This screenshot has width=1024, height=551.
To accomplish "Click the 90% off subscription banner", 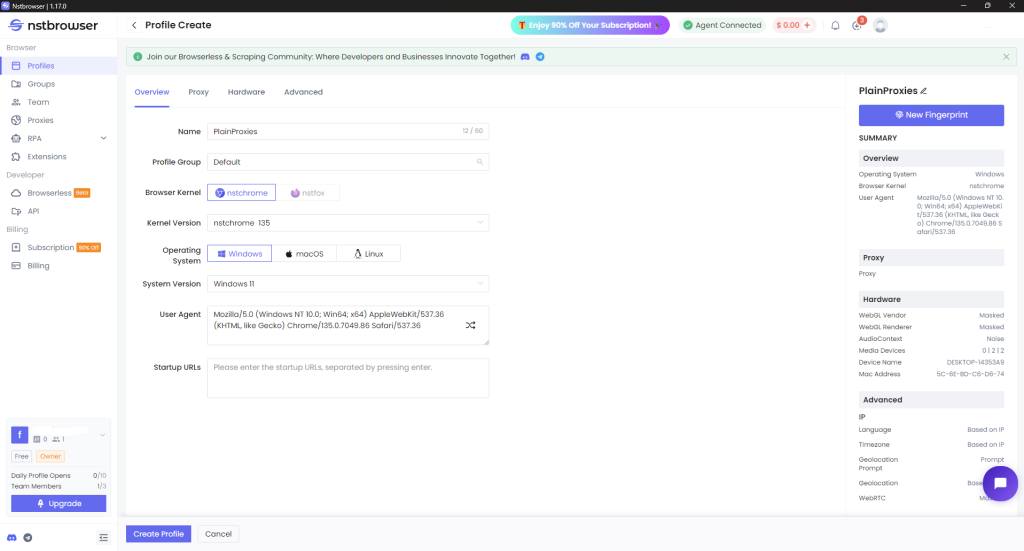I will pyautogui.click(x=590, y=25).
